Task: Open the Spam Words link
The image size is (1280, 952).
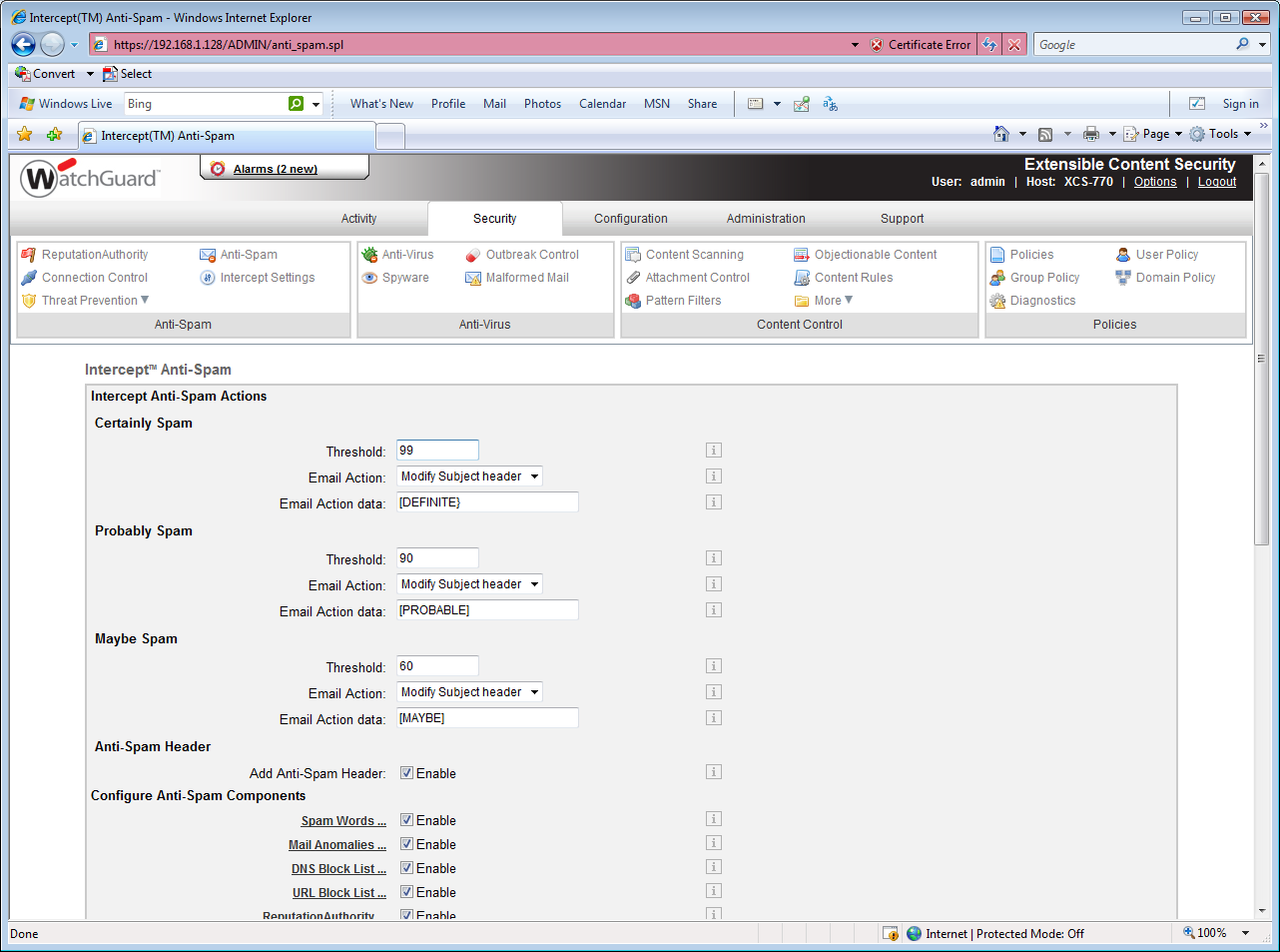Action: click(x=344, y=821)
